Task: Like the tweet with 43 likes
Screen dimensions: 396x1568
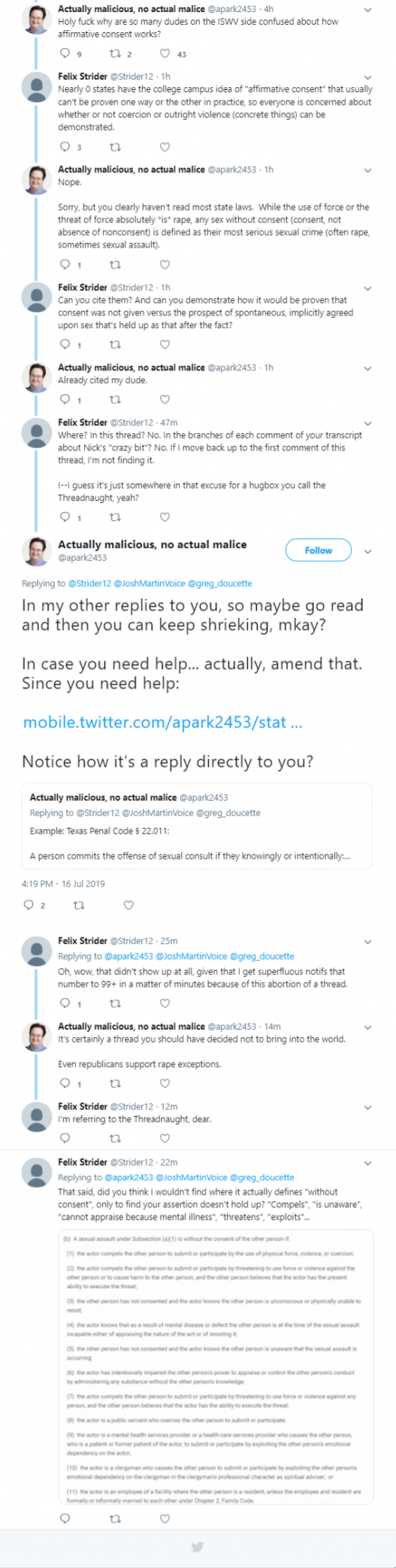Action: click(x=165, y=53)
